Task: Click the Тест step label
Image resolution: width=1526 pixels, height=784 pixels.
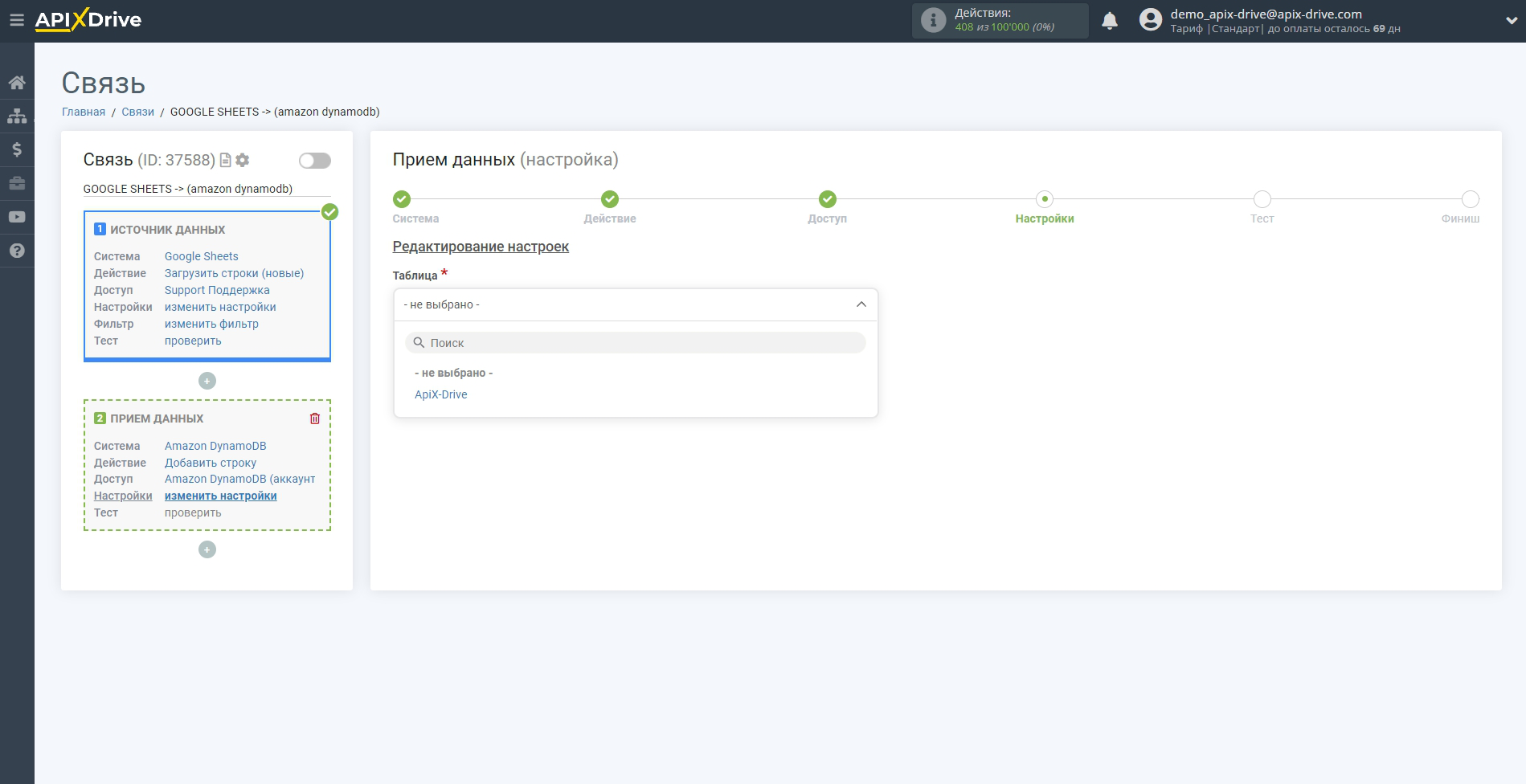Action: point(1262,218)
